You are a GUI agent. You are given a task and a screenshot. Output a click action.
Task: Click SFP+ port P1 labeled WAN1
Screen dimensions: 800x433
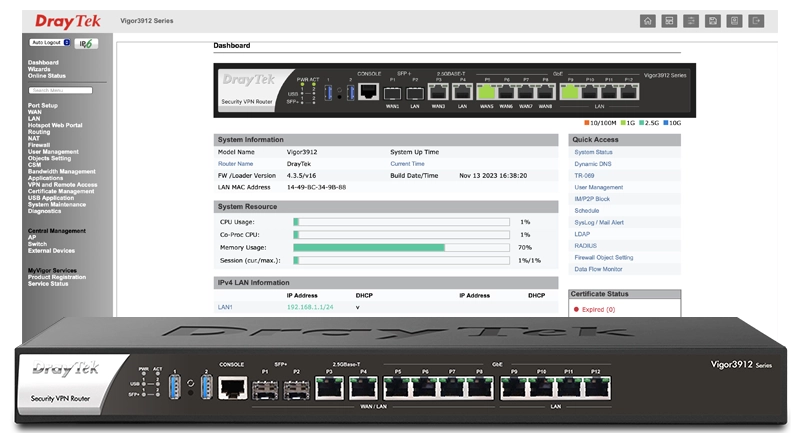pyautogui.click(x=392, y=93)
